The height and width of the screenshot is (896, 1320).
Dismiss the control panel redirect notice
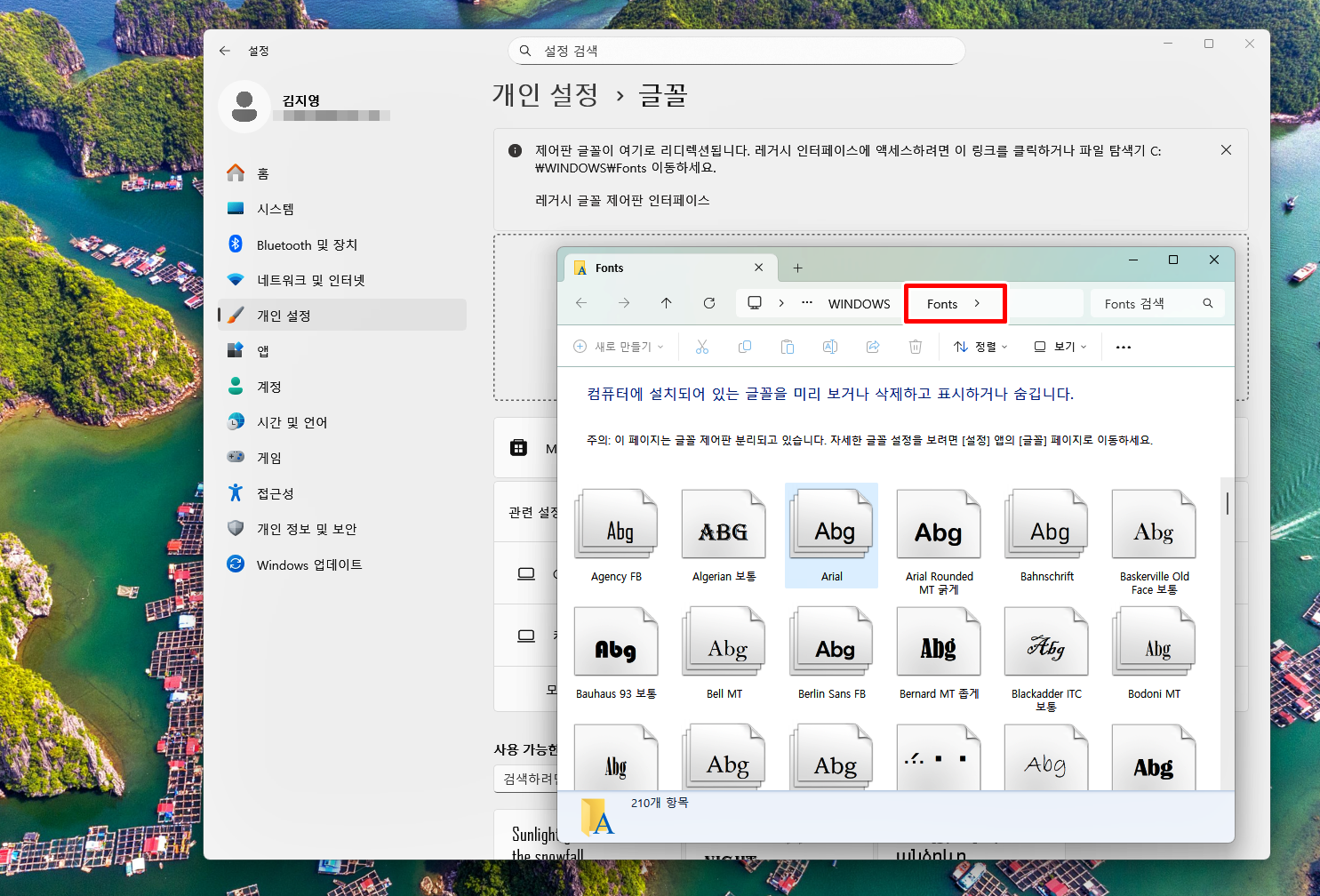pyautogui.click(x=1226, y=150)
